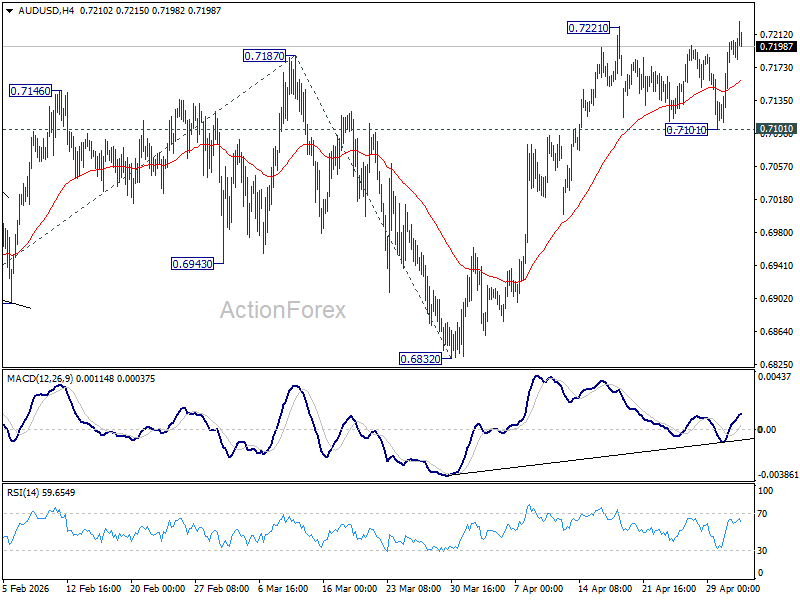Screen dimensions: 800x600
Task: Select the 0.71870 price label
Action: [265, 56]
